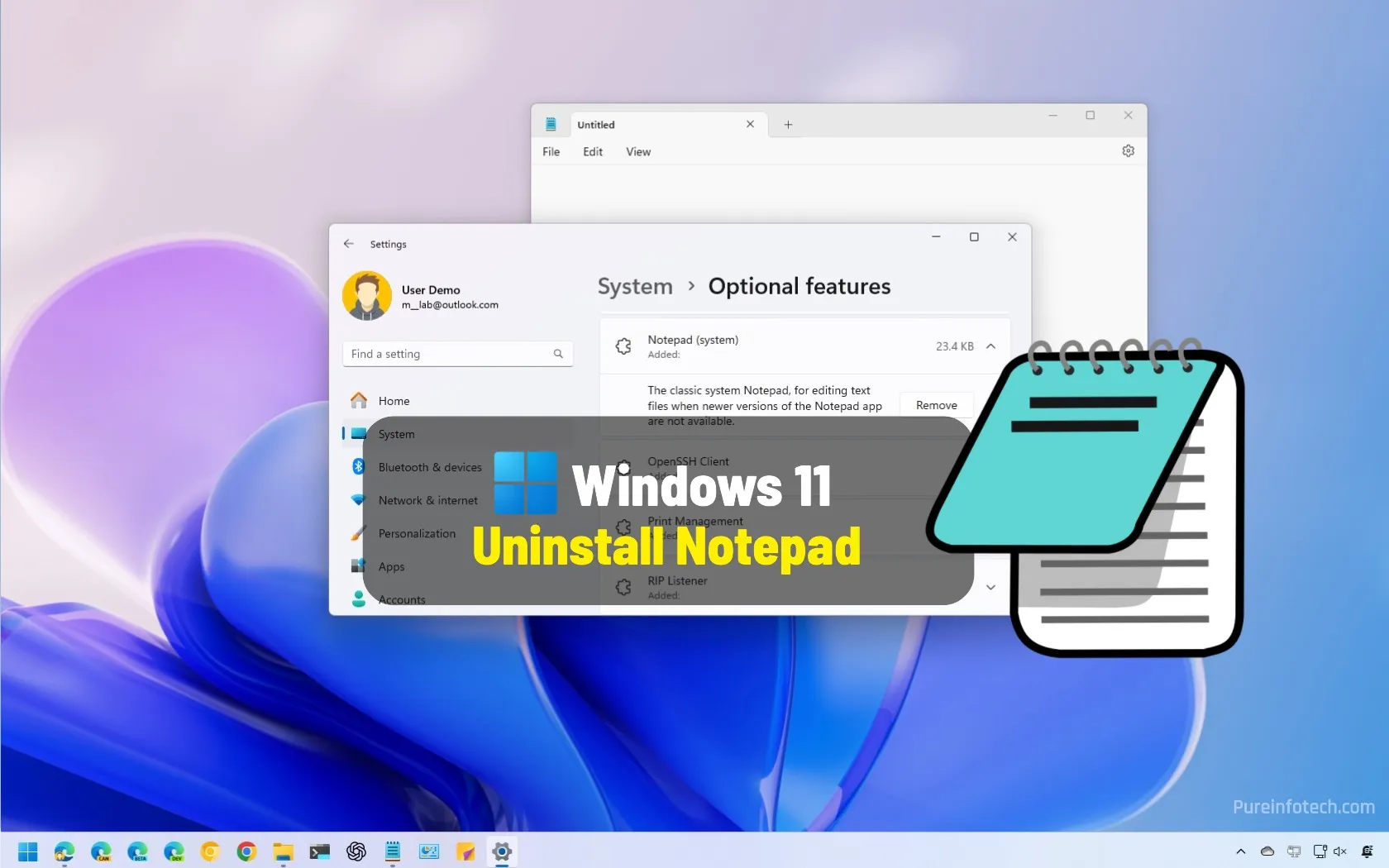Go back in the Settings window

click(x=349, y=244)
